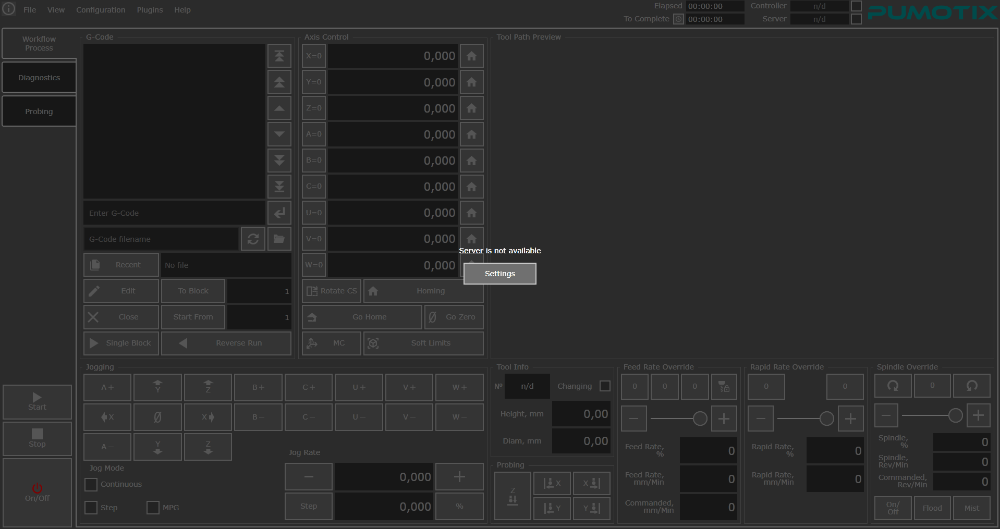This screenshot has width=1000, height=529.
Task: Click the To Complete estimate icon
Action: coord(679,19)
